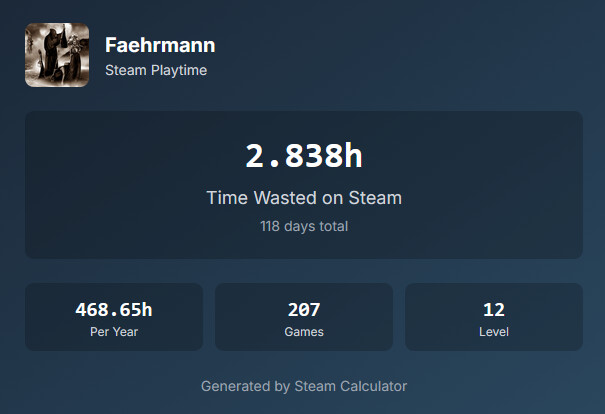605x414 pixels.
Task: Open the Generated by Steam Calculator credit
Action: [304, 385]
